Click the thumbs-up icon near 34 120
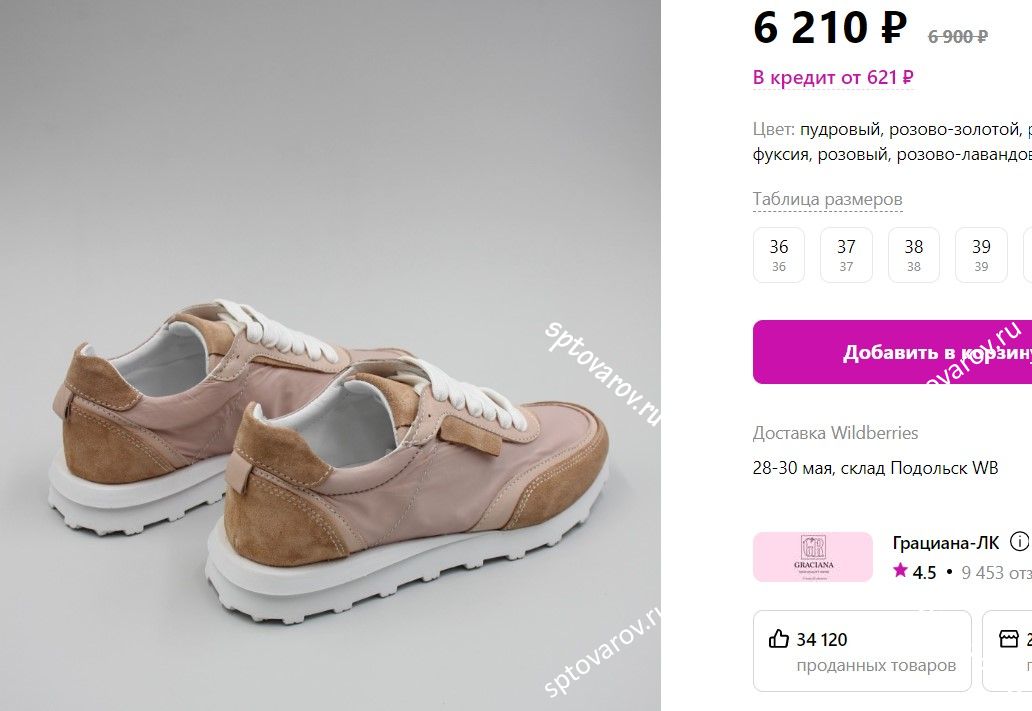Viewport: 1032px width, 711px height. click(779, 639)
